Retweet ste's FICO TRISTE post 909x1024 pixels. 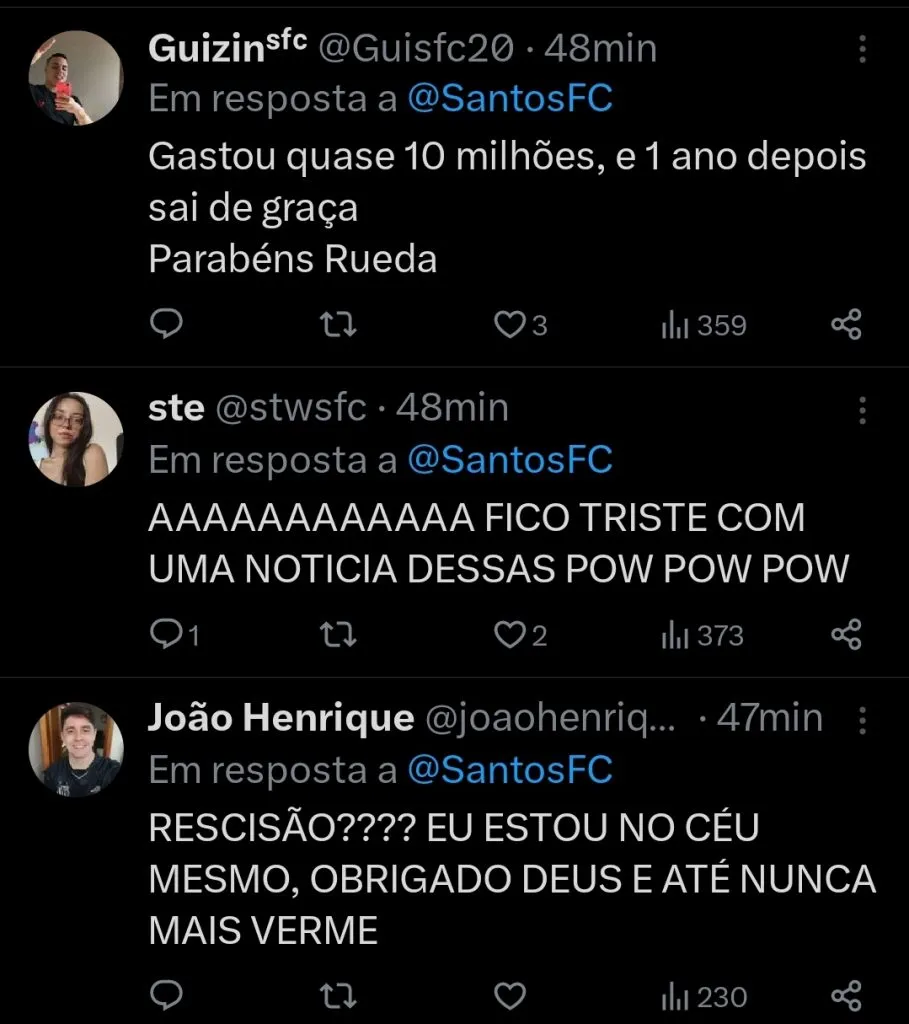click(342, 635)
